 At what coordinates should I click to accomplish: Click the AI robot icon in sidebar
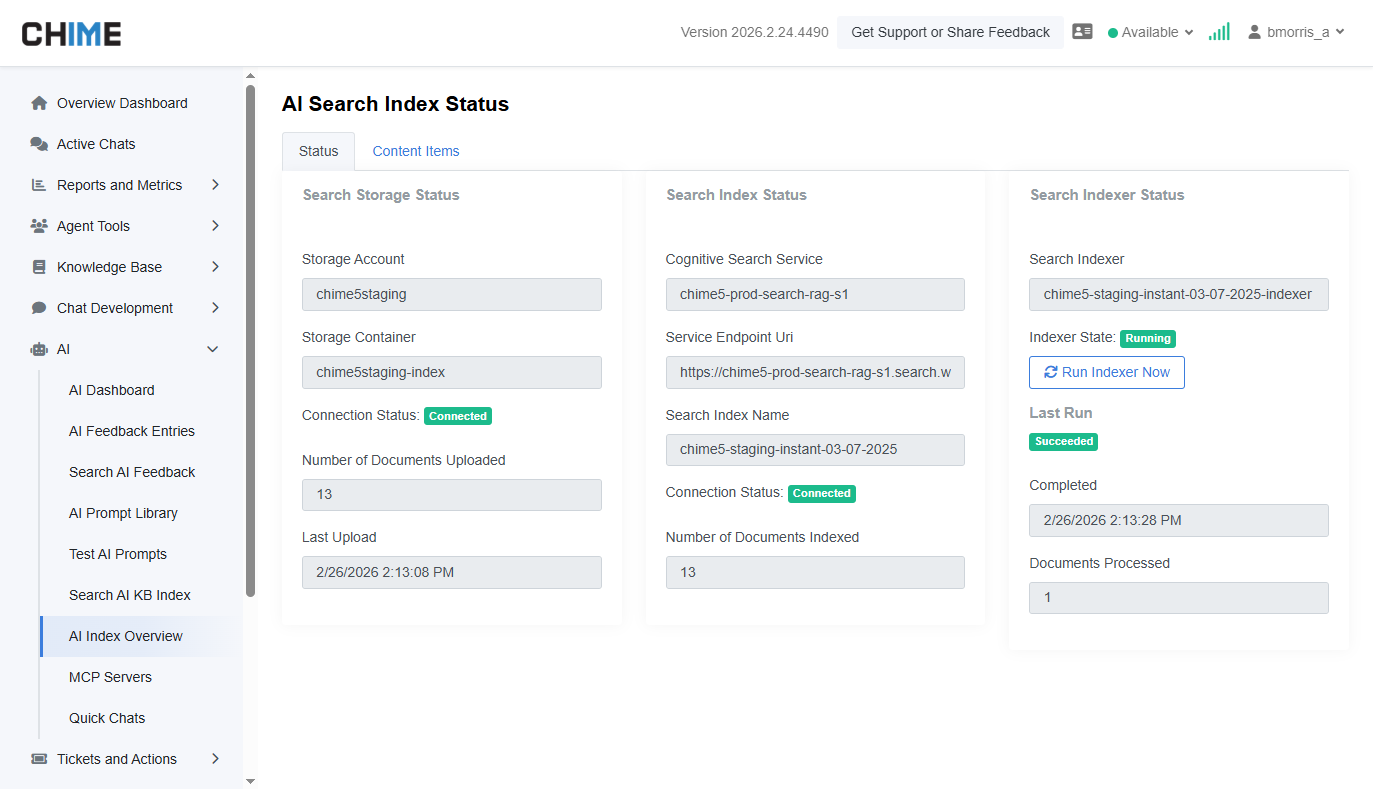click(x=39, y=349)
